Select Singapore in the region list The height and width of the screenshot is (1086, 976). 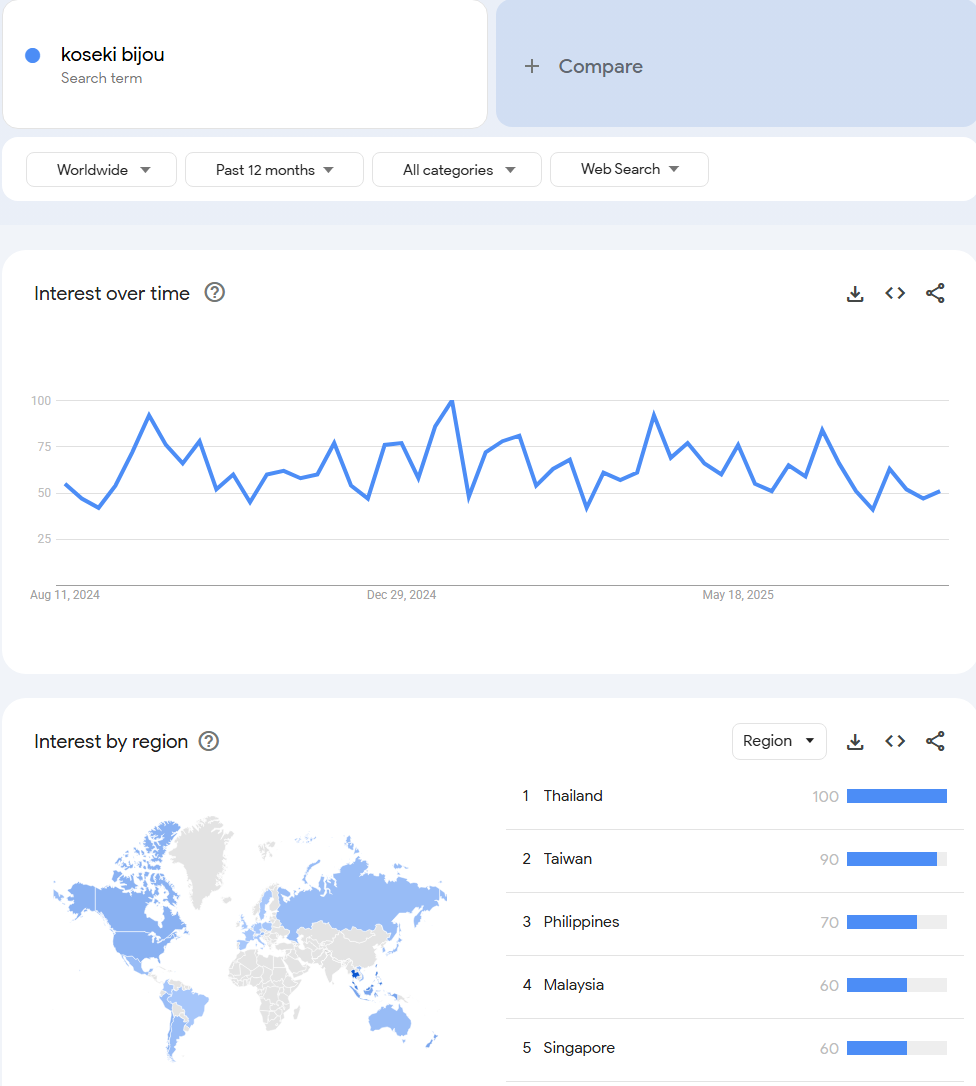point(734,1049)
